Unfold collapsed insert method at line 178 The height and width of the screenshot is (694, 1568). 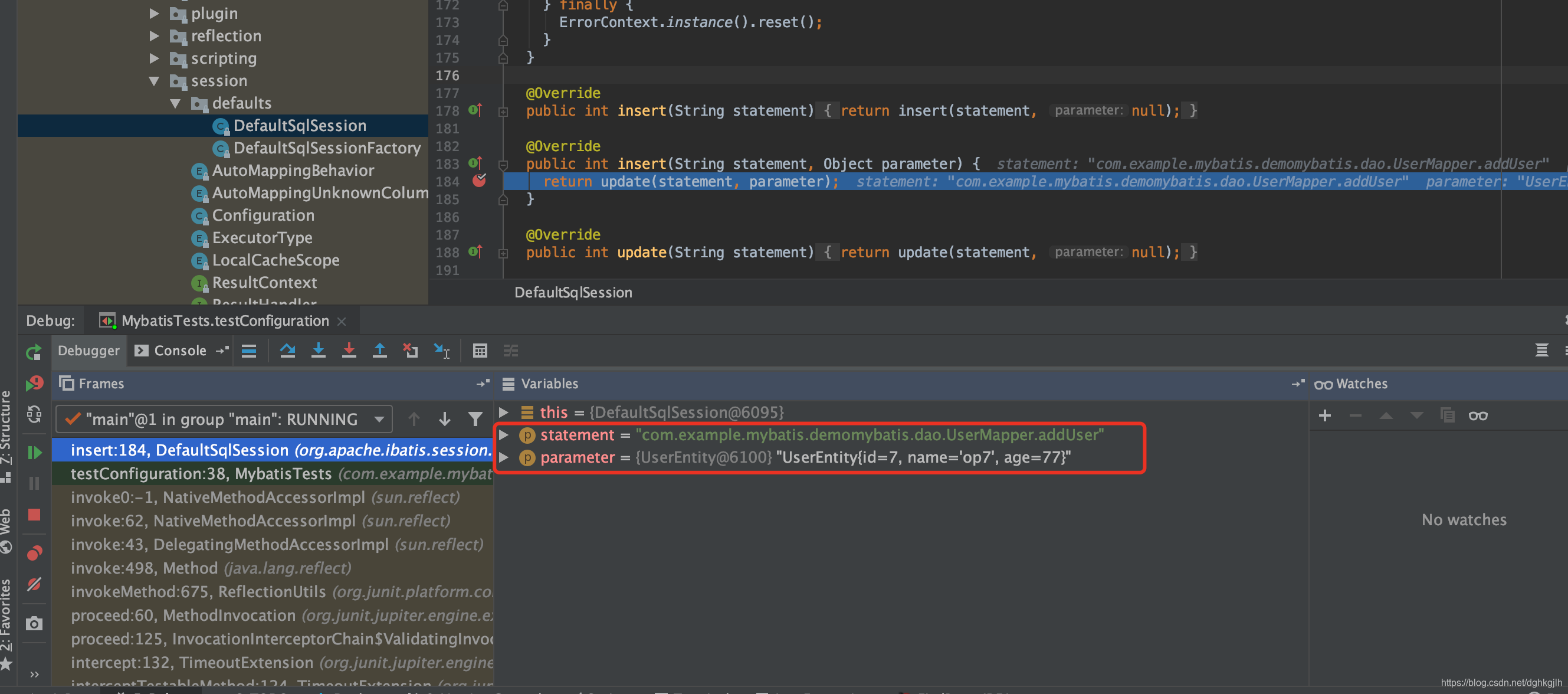click(x=503, y=112)
